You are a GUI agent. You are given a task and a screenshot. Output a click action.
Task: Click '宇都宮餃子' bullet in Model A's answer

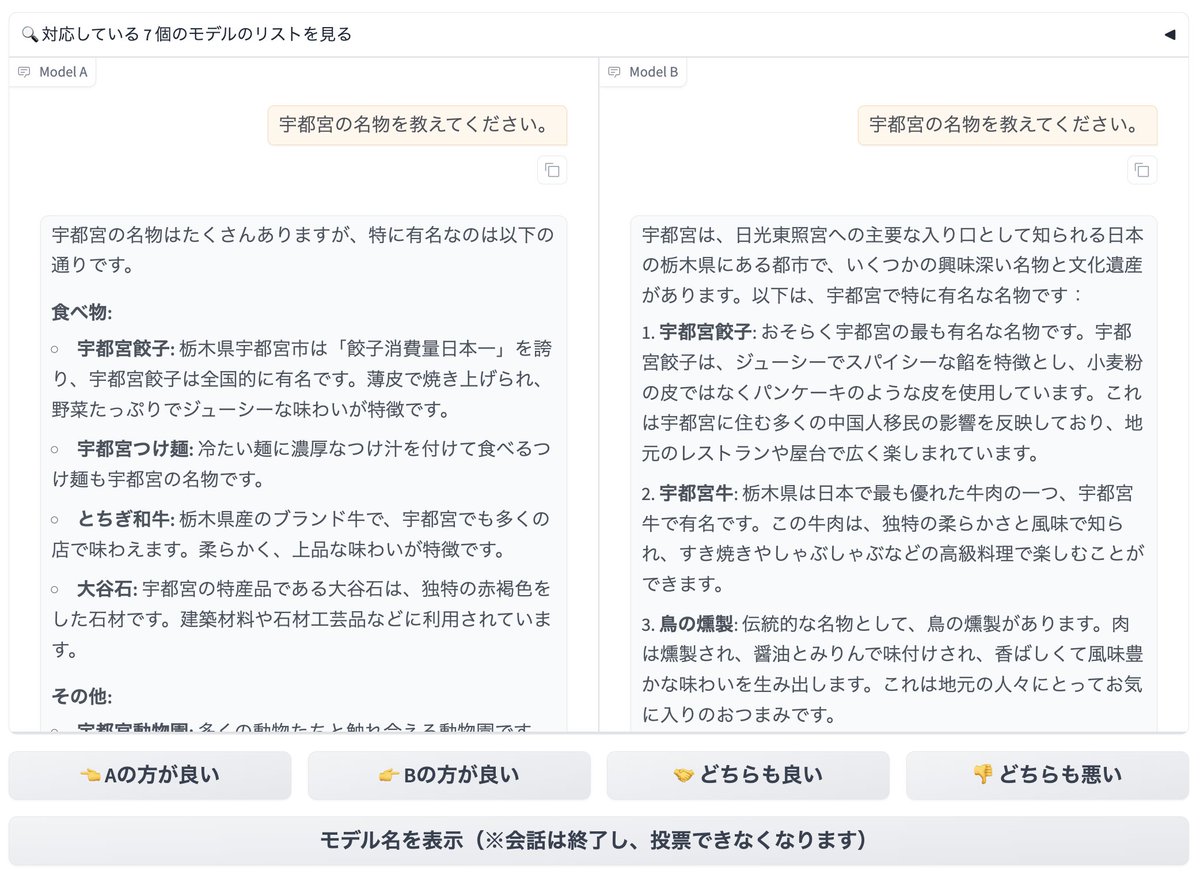pyautogui.click(x=126, y=349)
